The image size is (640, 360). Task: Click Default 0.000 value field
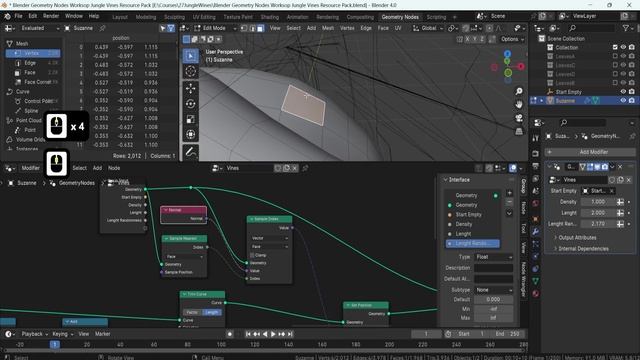[493, 300]
